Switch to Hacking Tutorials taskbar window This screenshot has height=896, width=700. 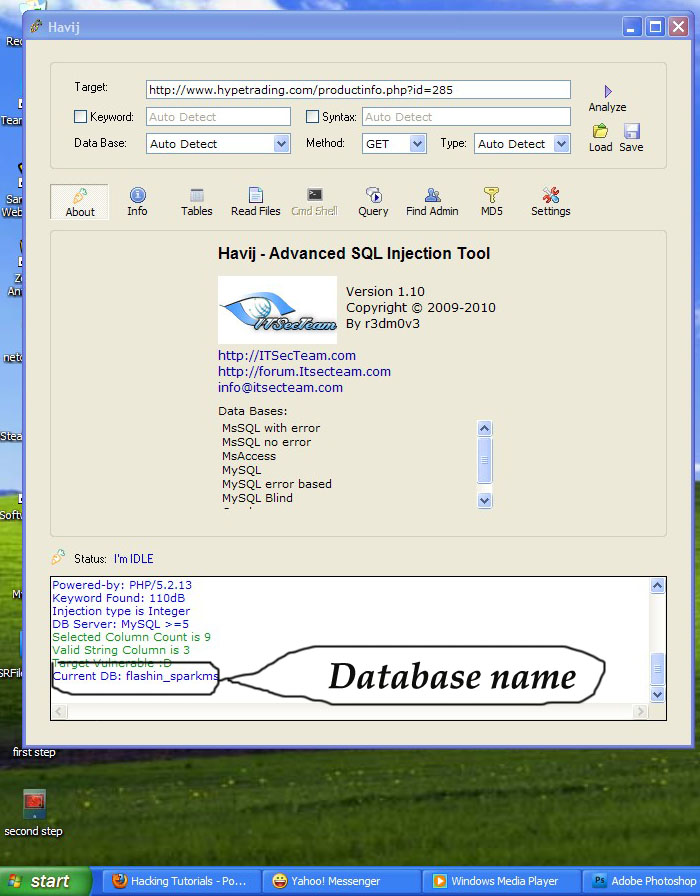click(x=181, y=881)
